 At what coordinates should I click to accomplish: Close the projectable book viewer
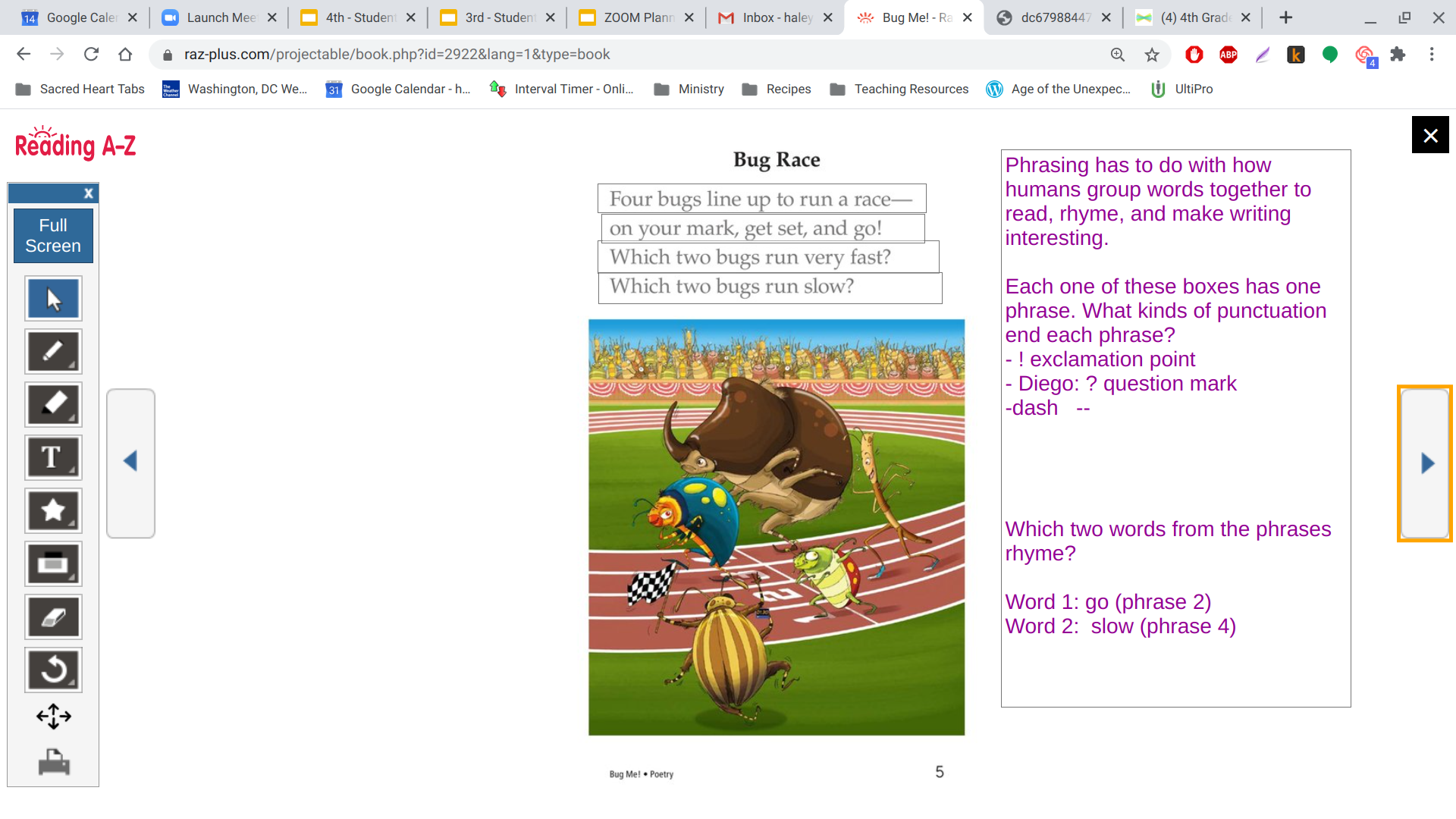1430,135
